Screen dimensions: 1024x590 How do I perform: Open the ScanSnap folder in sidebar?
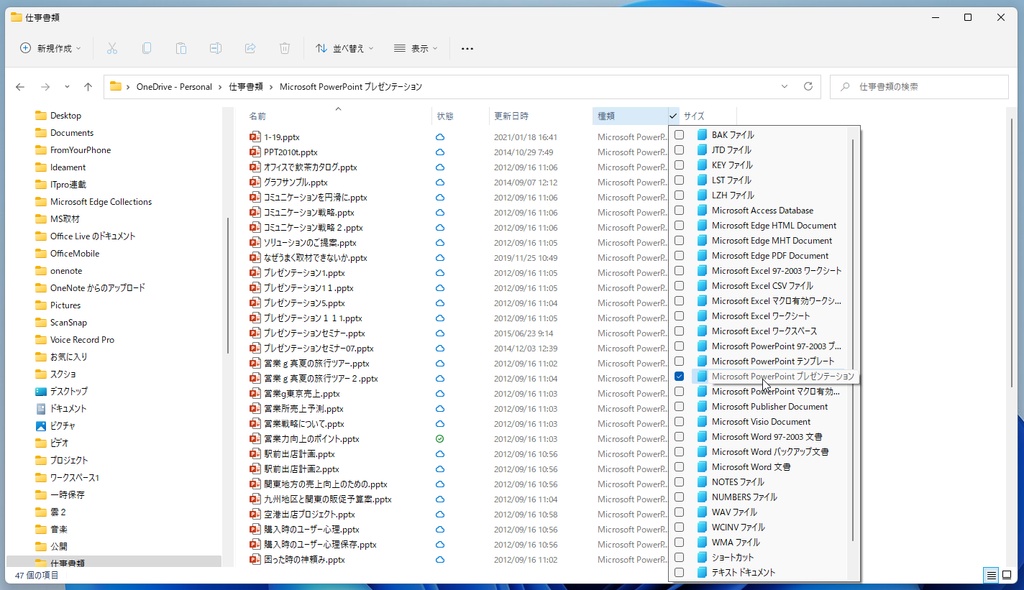[69, 323]
